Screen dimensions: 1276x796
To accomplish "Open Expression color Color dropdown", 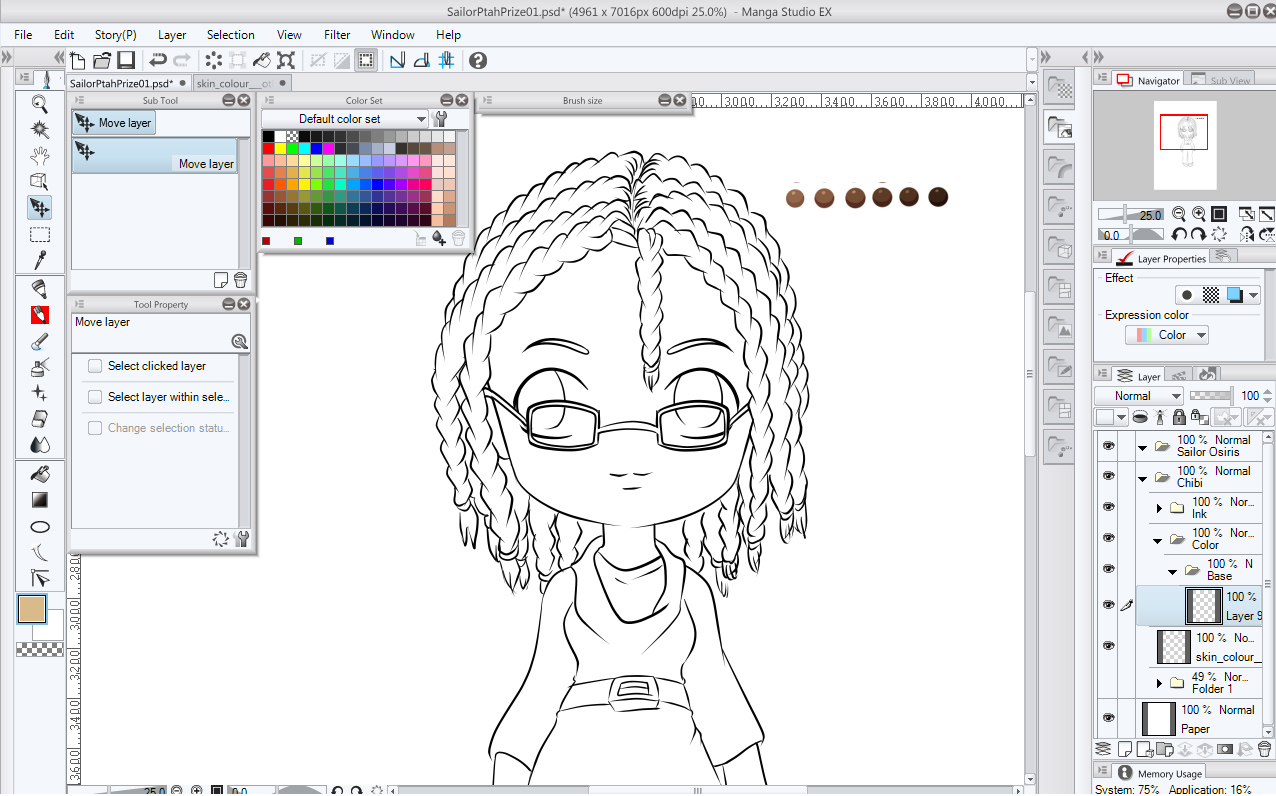I will (x=1167, y=335).
